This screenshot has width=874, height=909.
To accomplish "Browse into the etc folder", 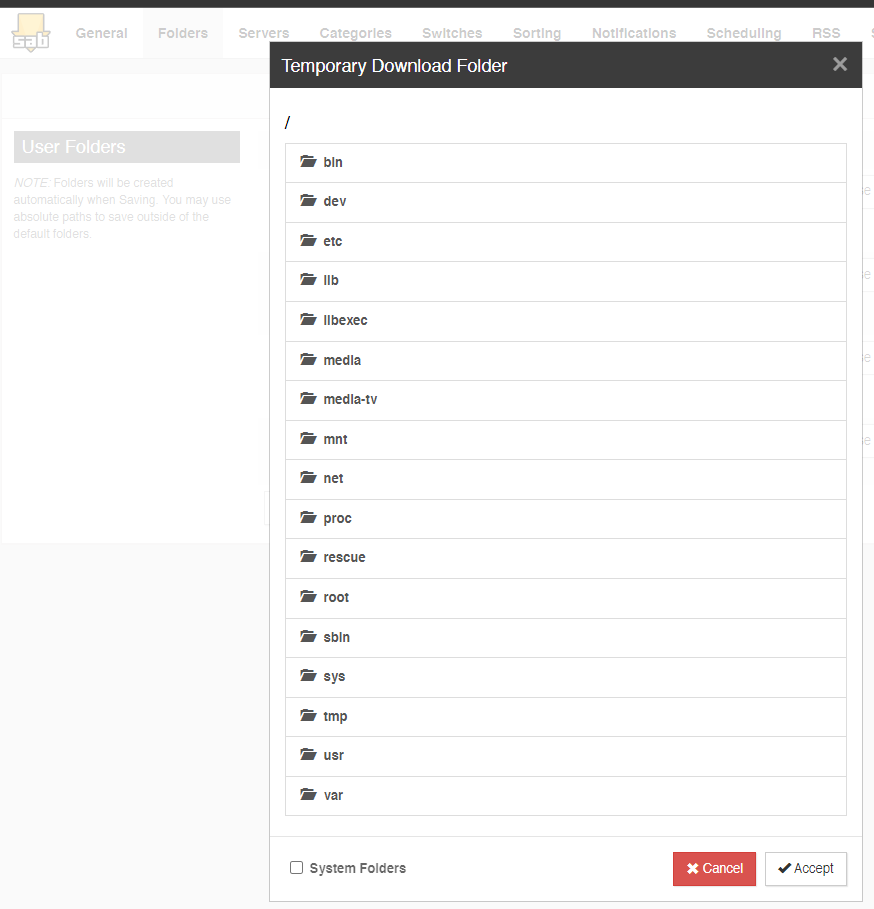I will tap(566, 242).
